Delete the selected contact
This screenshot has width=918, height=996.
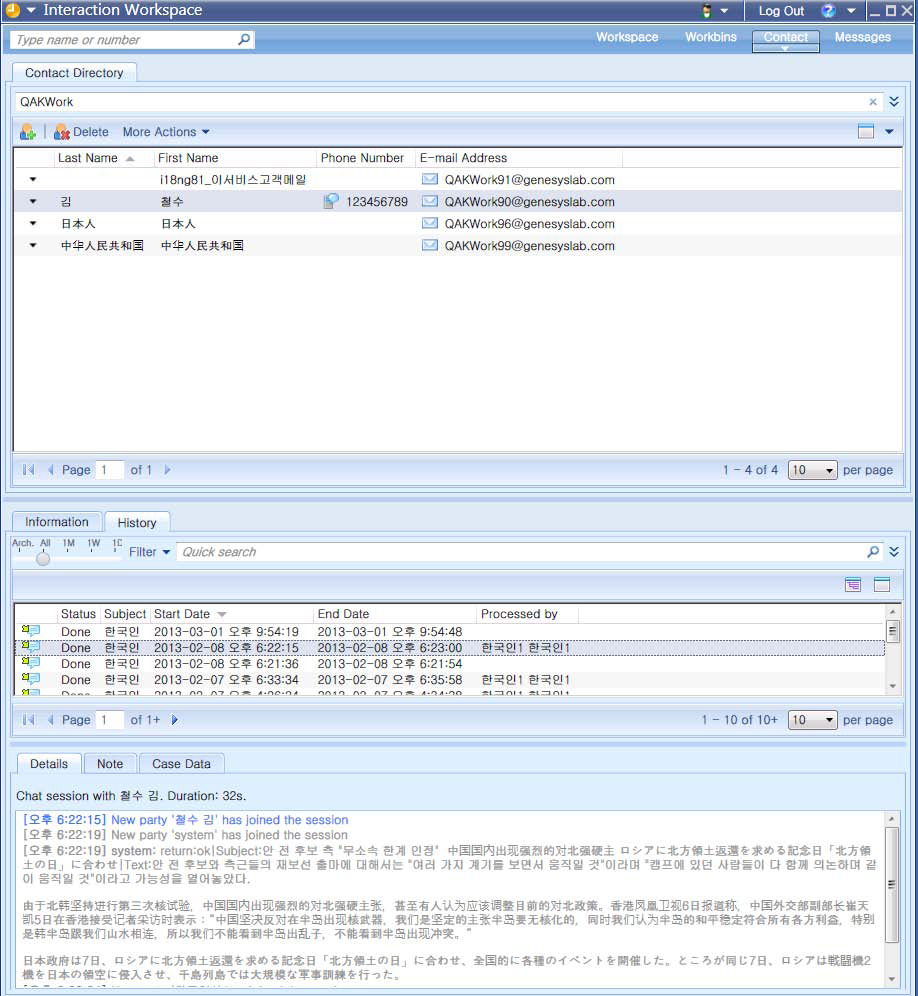81,132
